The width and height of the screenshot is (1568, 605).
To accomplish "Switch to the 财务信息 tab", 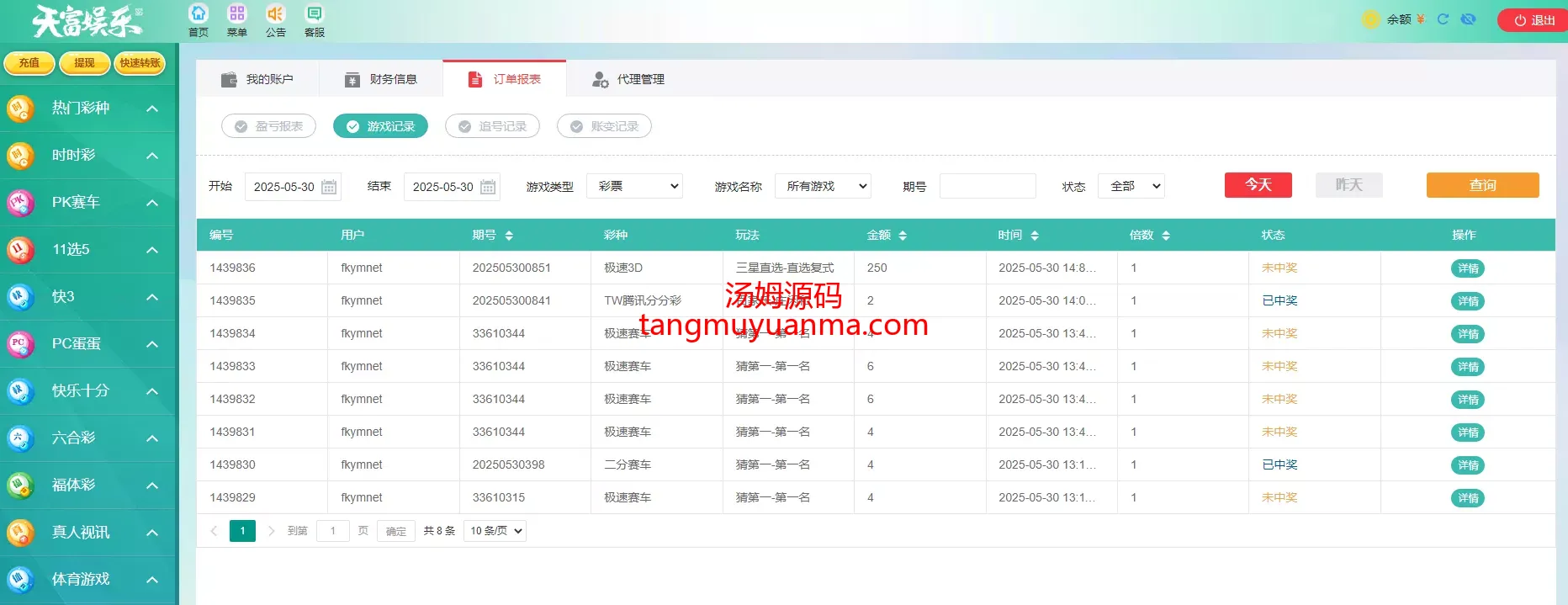I will tap(381, 79).
